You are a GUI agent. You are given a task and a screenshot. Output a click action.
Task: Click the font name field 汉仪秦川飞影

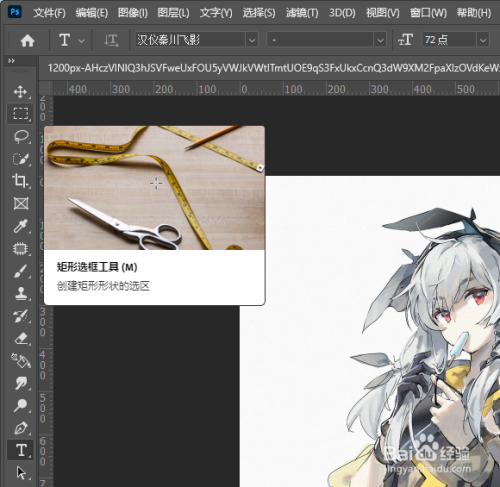(191, 40)
